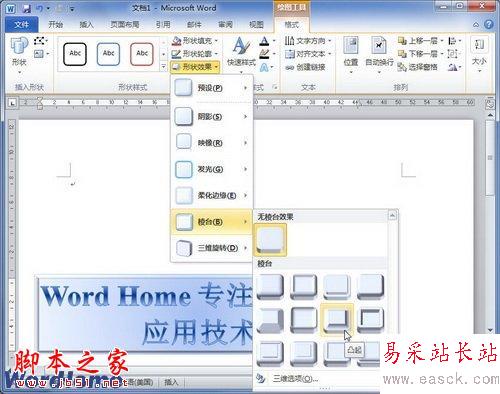Expand the 形状效果 dropdown button
Viewport: 500px width, 394px height.
[x=195, y=67]
